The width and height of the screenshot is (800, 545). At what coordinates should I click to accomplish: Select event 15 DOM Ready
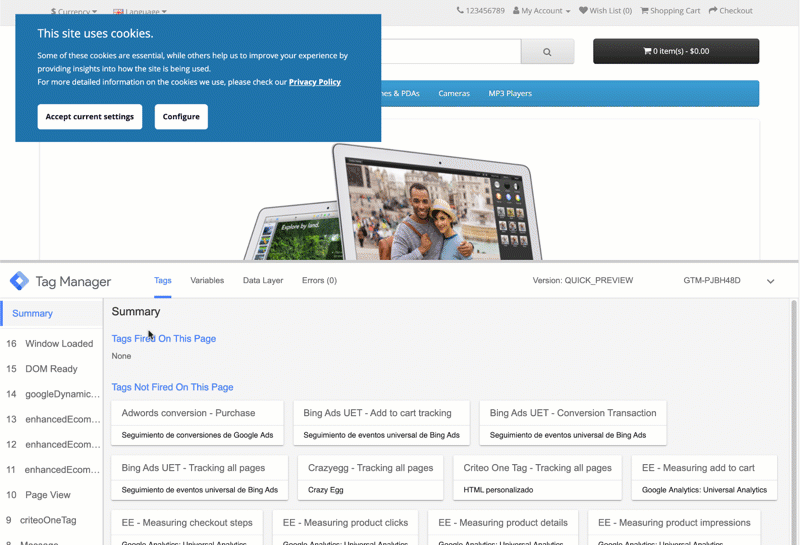52,369
